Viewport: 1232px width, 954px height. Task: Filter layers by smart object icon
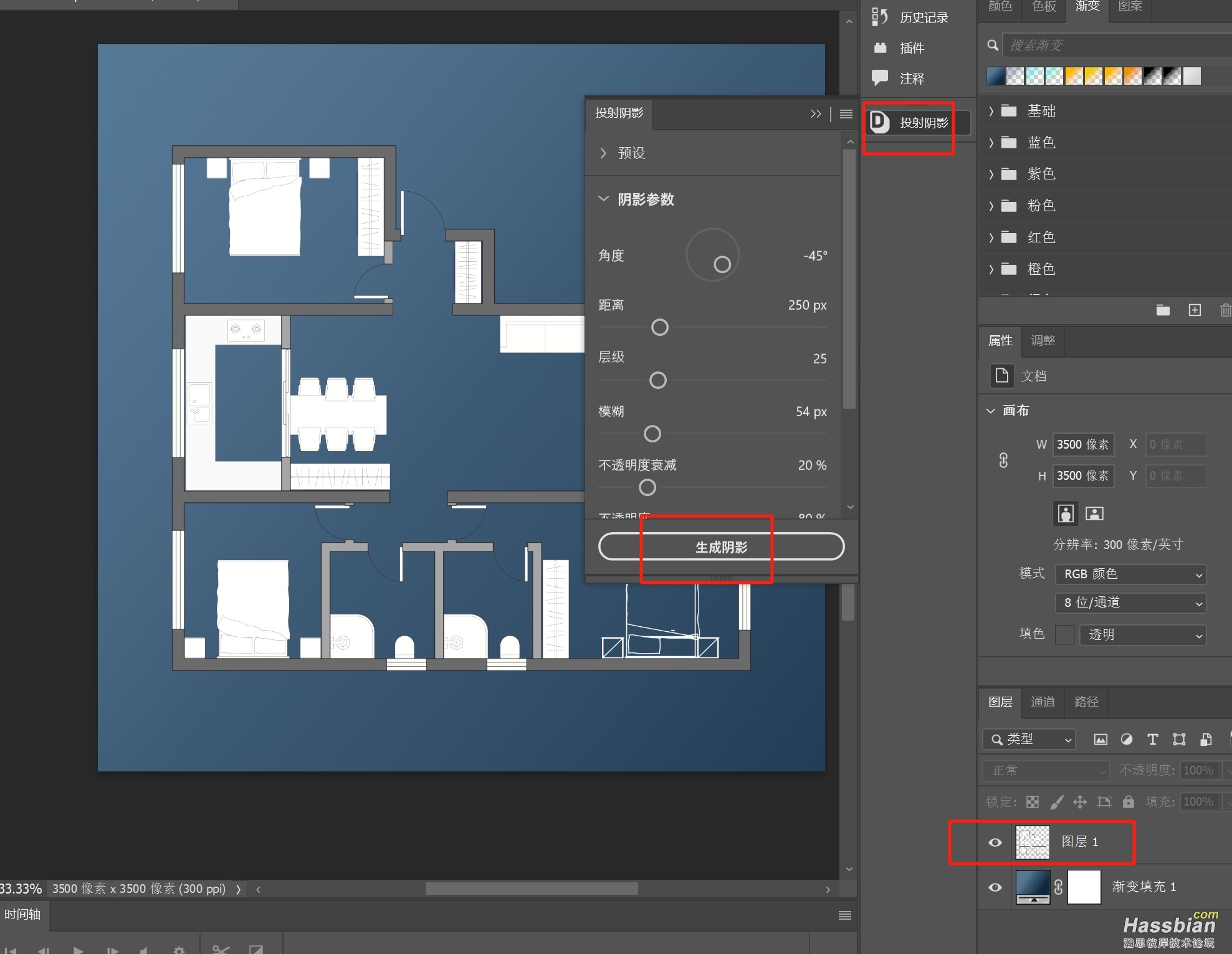point(1206,740)
